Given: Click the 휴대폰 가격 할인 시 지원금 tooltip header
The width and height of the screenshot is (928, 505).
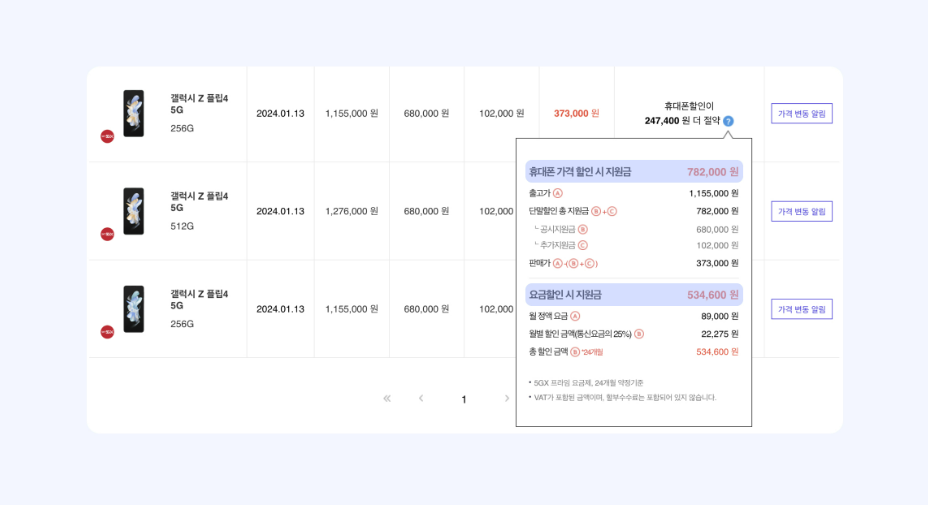Looking at the screenshot, I should tap(580, 172).
